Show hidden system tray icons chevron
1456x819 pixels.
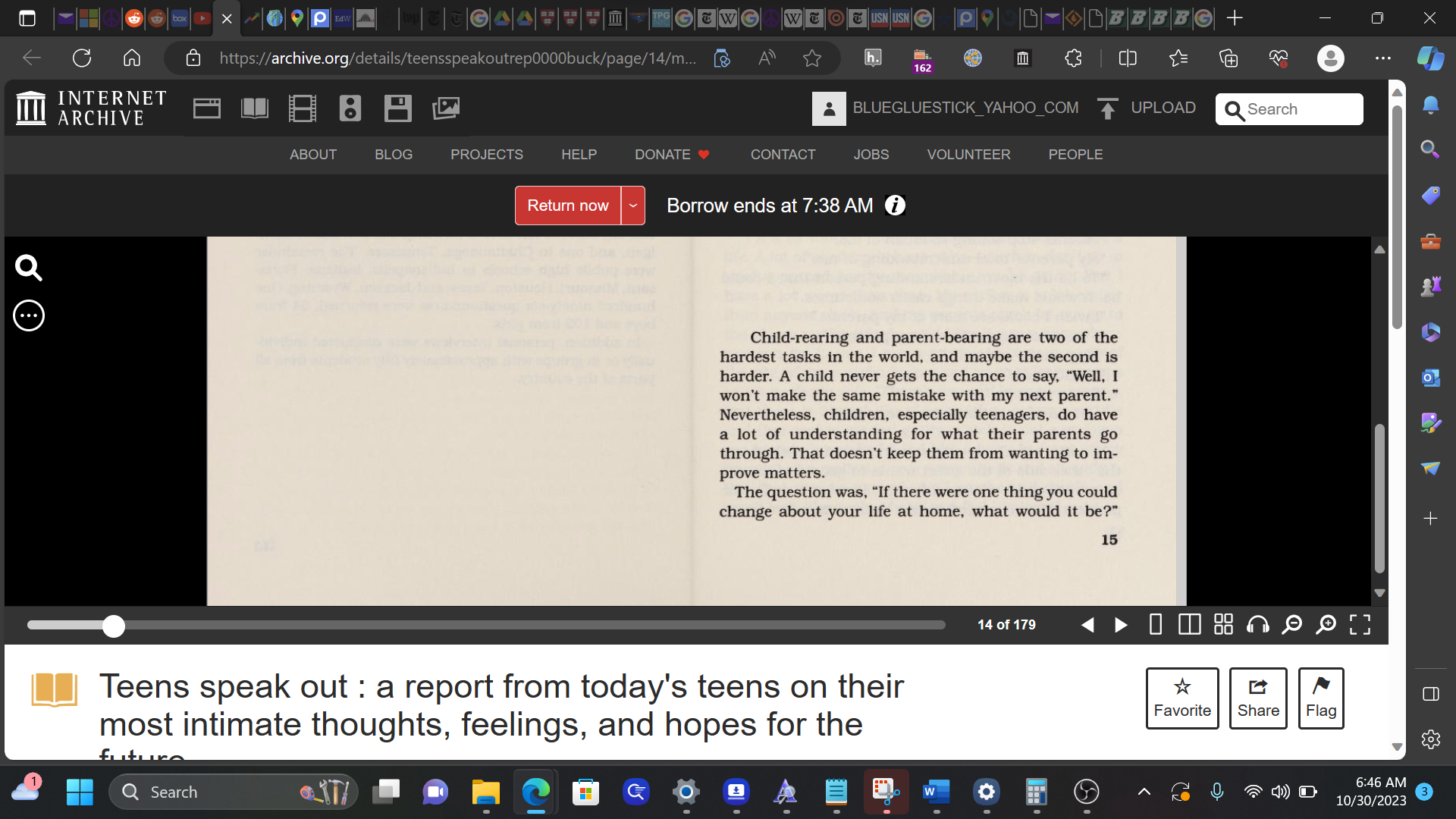click(1144, 792)
